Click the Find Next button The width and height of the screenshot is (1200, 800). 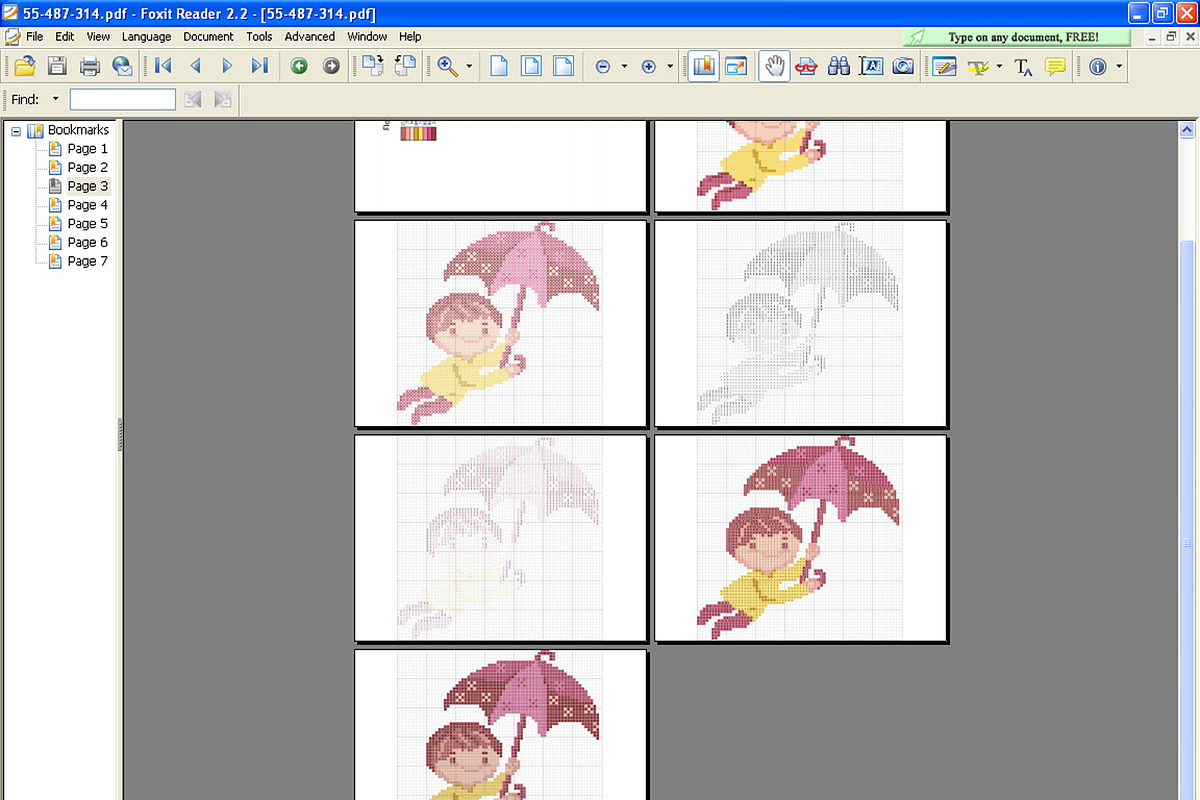222,99
